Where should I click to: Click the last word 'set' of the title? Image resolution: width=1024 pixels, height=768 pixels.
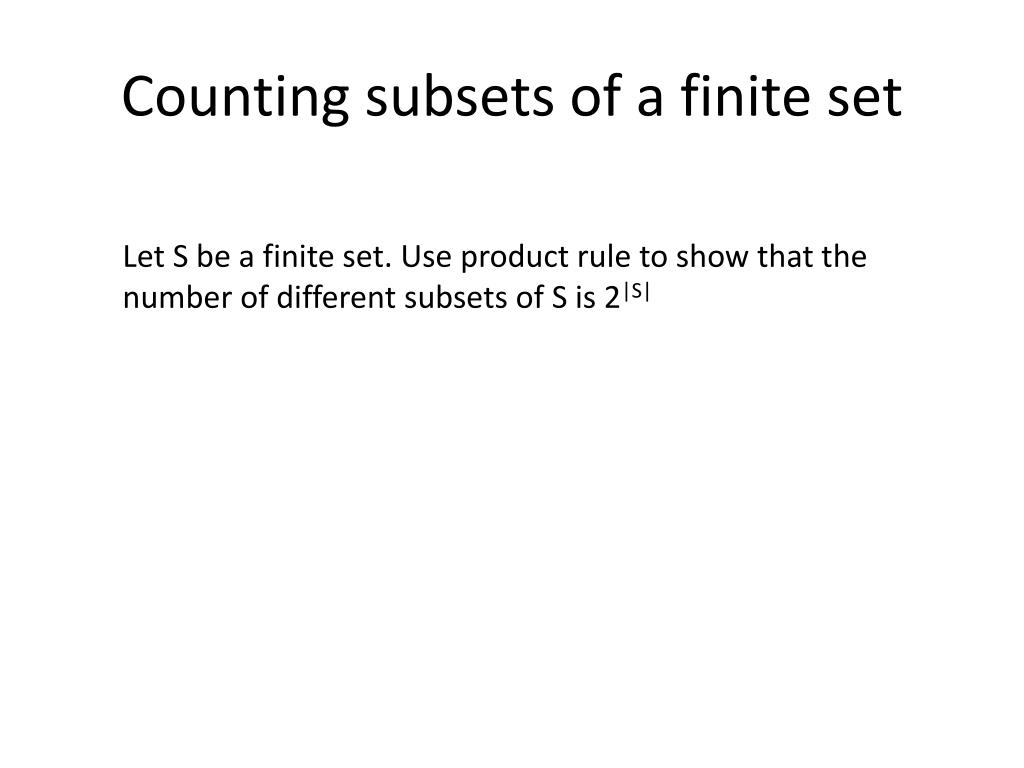pyautogui.click(x=864, y=99)
